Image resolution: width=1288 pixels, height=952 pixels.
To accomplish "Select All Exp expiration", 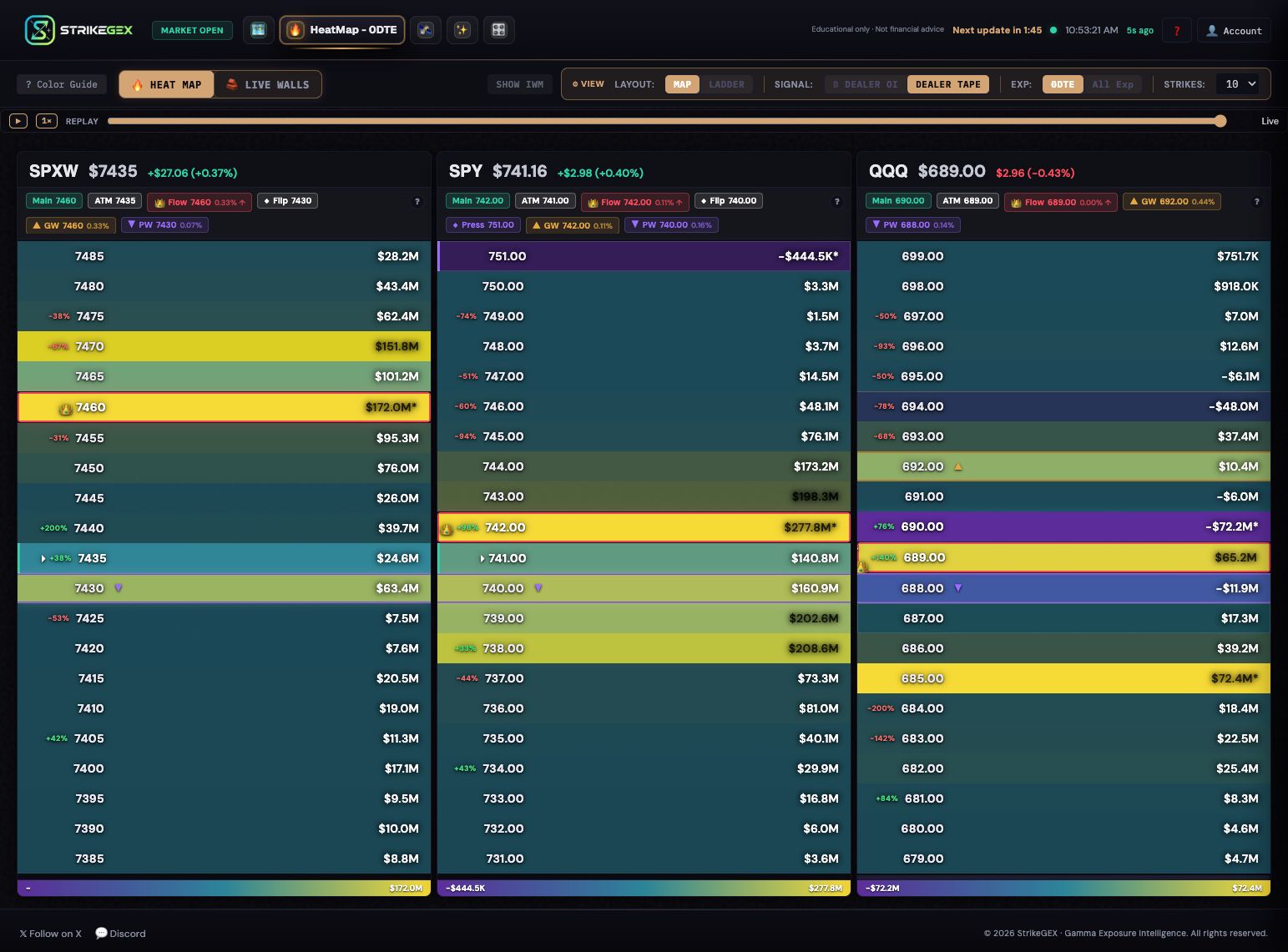I will point(1113,84).
